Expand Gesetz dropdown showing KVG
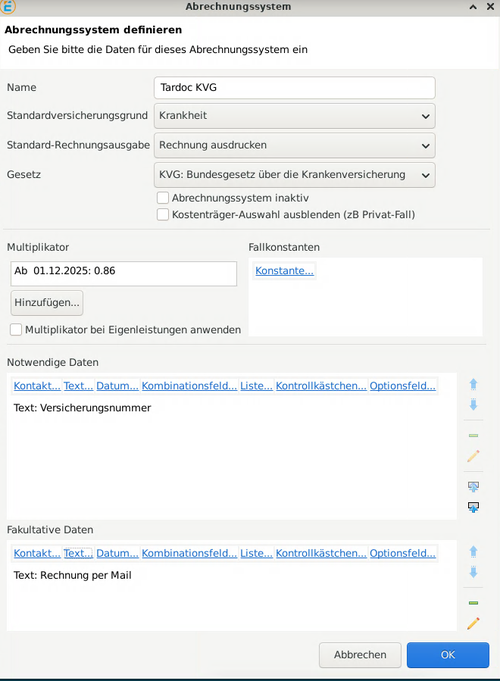The width and height of the screenshot is (500, 681). [295, 175]
